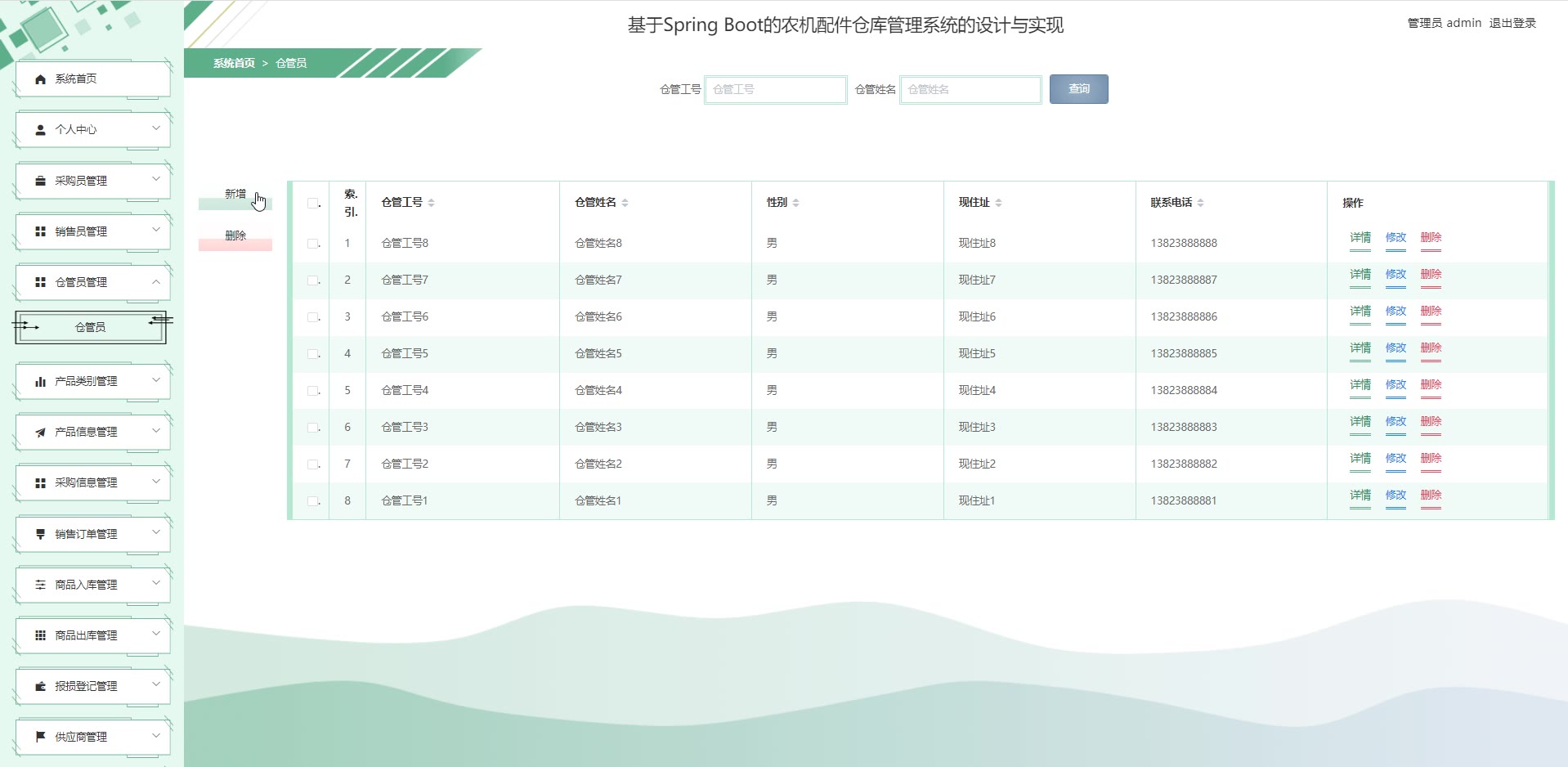The image size is (1568, 767).
Task: Sort by 仓管工号 column arrows
Action: [431, 203]
